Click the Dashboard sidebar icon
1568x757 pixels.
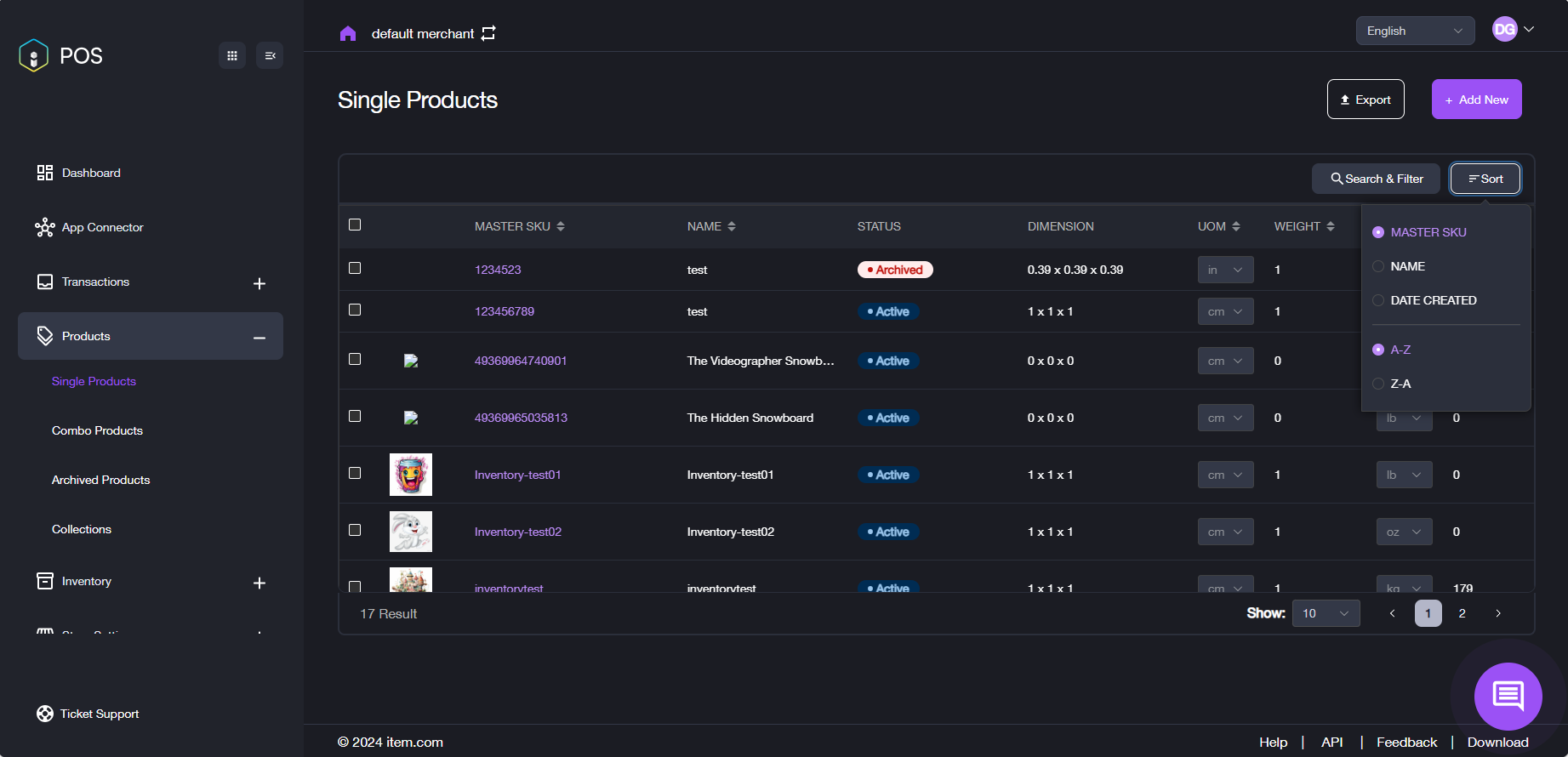45,173
